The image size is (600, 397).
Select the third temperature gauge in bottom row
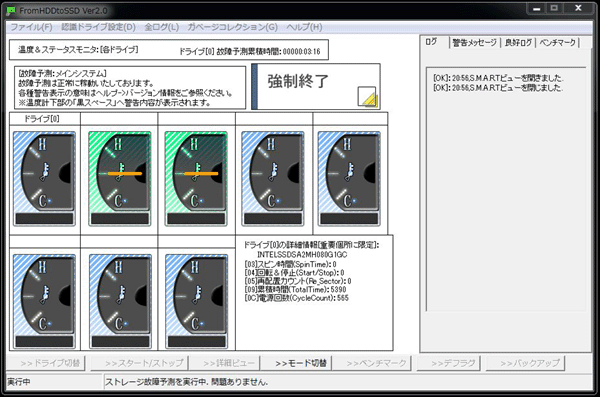coord(197,302)
